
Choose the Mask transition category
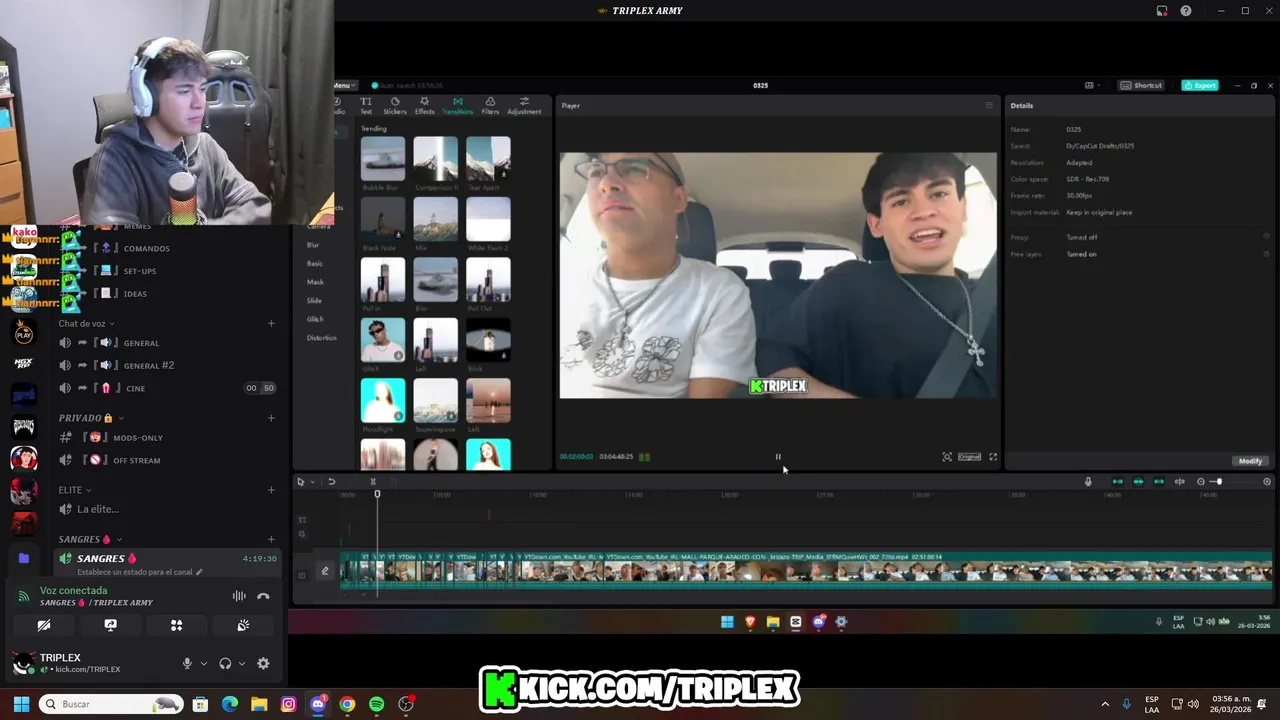tap(314, 282)
